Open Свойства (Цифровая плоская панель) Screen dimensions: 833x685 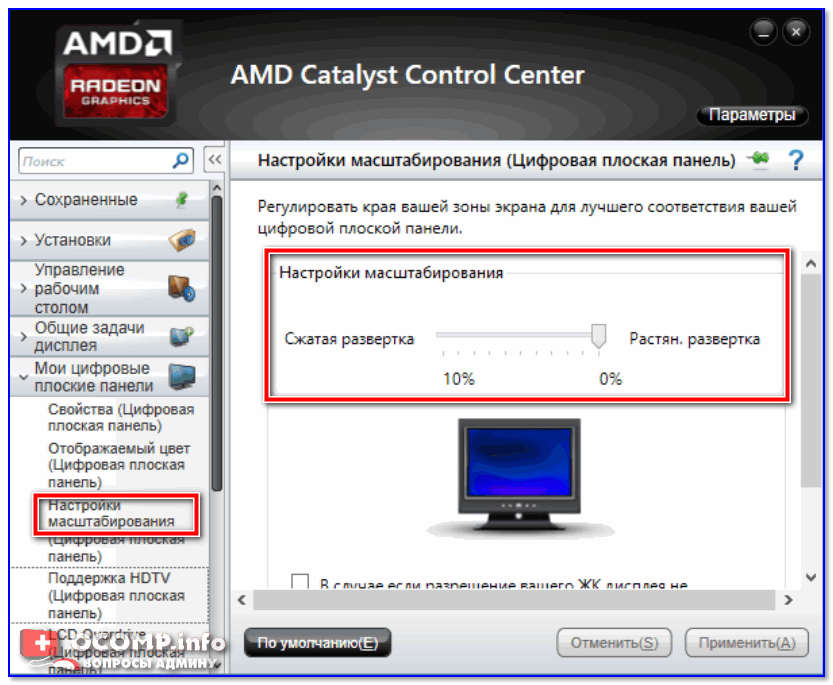pyautogui.click(x=121, y=417)
